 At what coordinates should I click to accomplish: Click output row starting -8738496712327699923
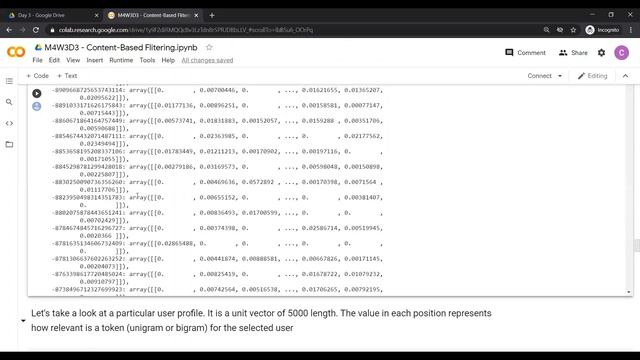click(x=217, y=291)
